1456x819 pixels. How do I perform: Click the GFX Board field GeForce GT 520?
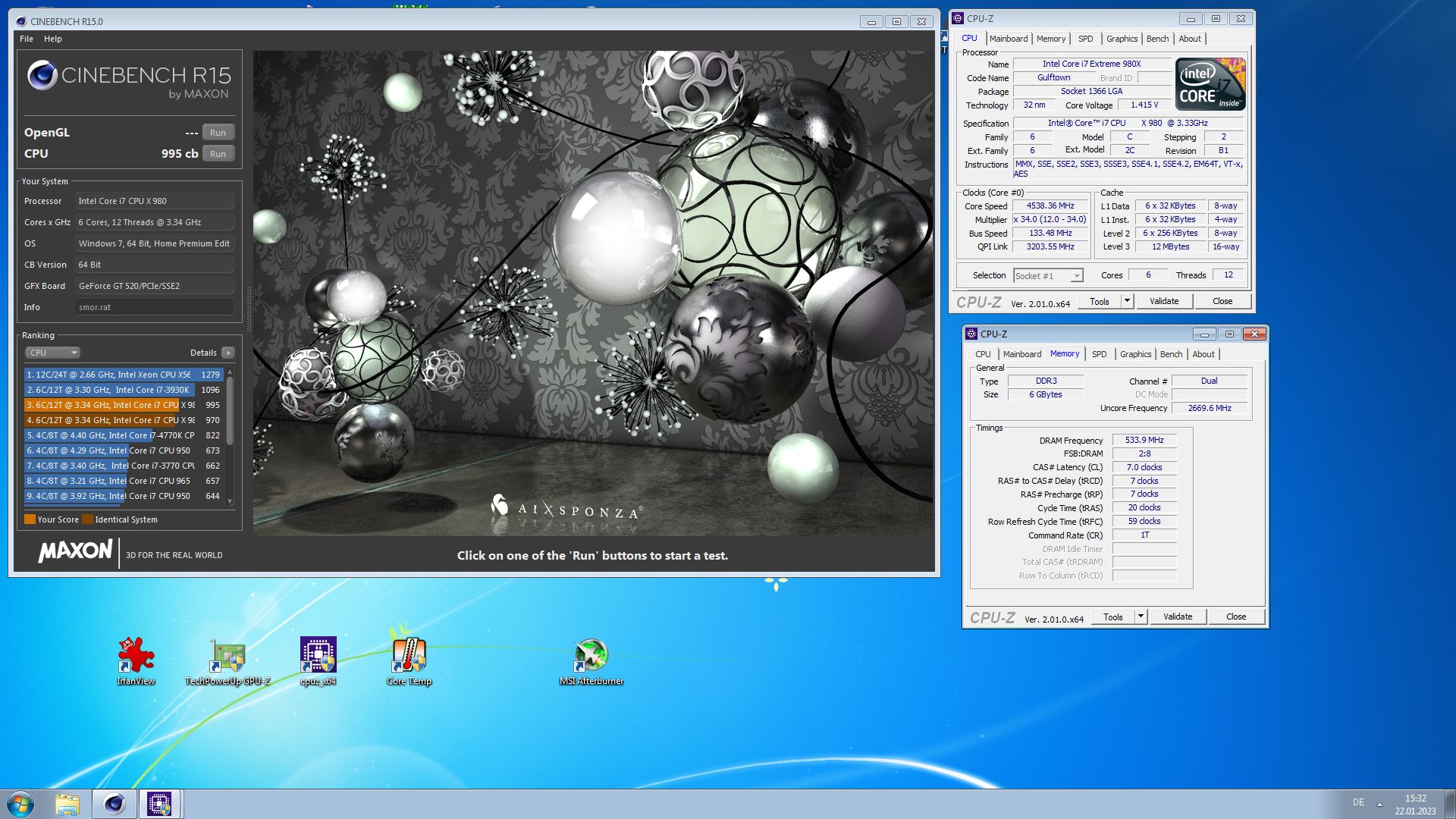point(155,286)
